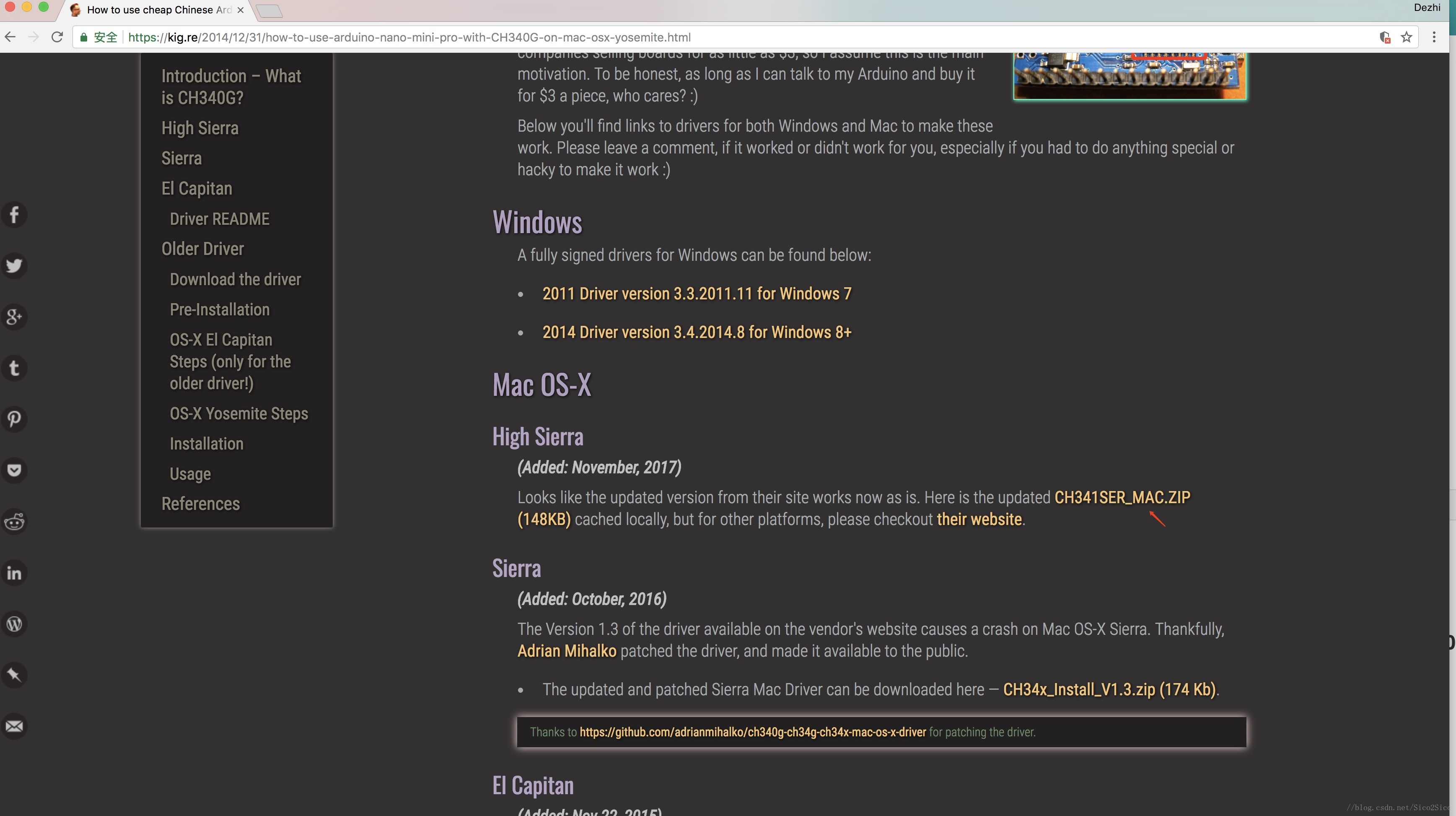Open the Arduino board thumbnail image
1456x816 pixels.
[1130, 76]
